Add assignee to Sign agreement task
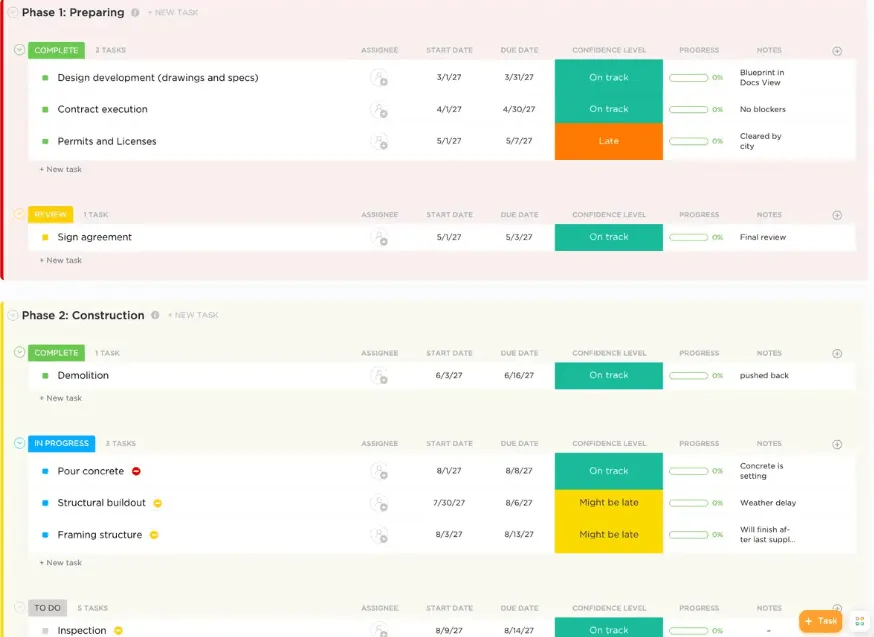 [x=379, y=237]
